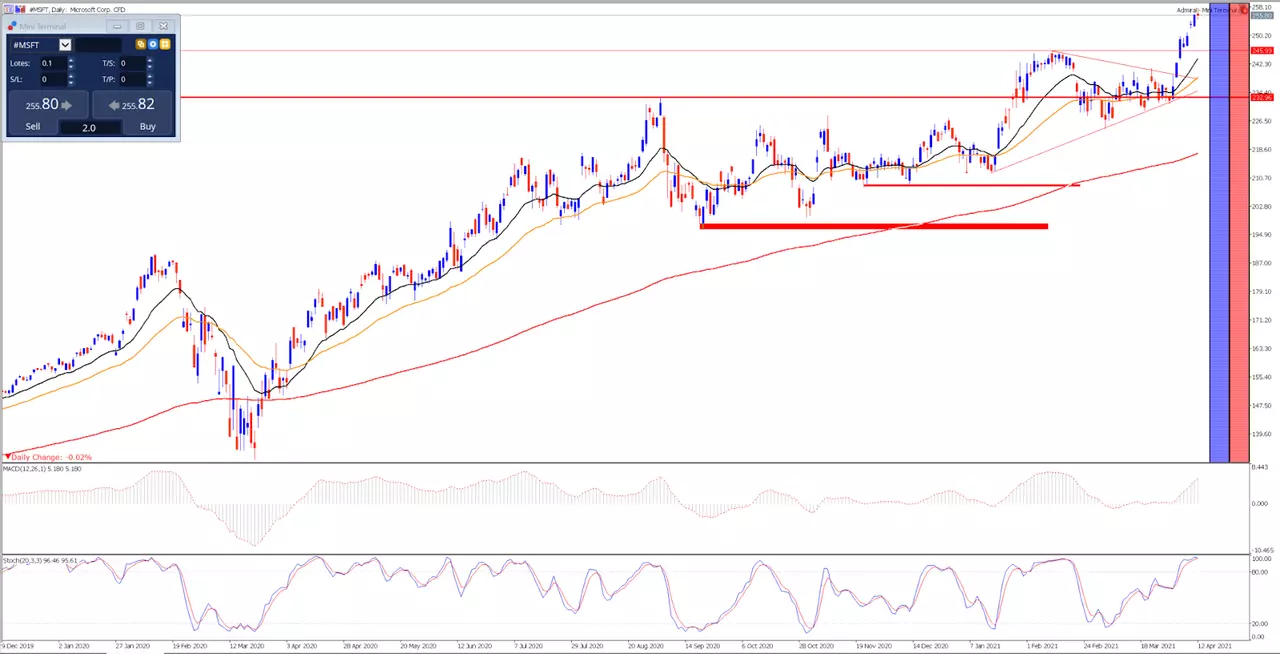Viewport: 1280px width, 654px height.
Task: Expand the #MSFT symbol dropdown
Action: pyautogui.click(x=65, y=45)
